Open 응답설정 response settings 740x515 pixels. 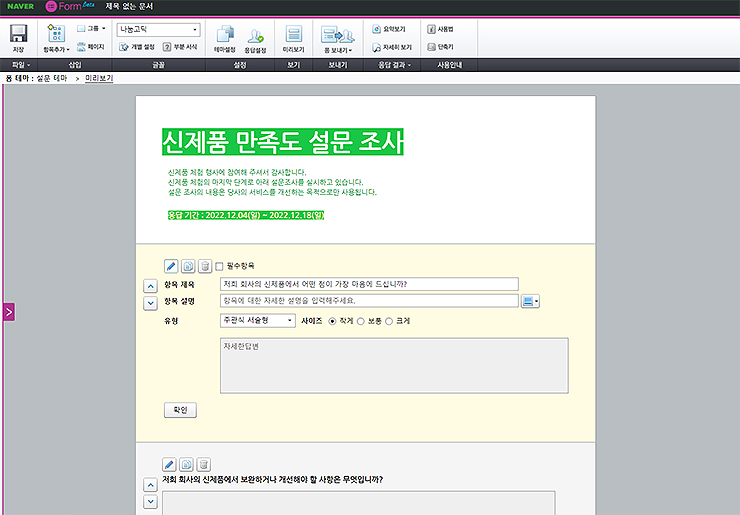(255, 40)
